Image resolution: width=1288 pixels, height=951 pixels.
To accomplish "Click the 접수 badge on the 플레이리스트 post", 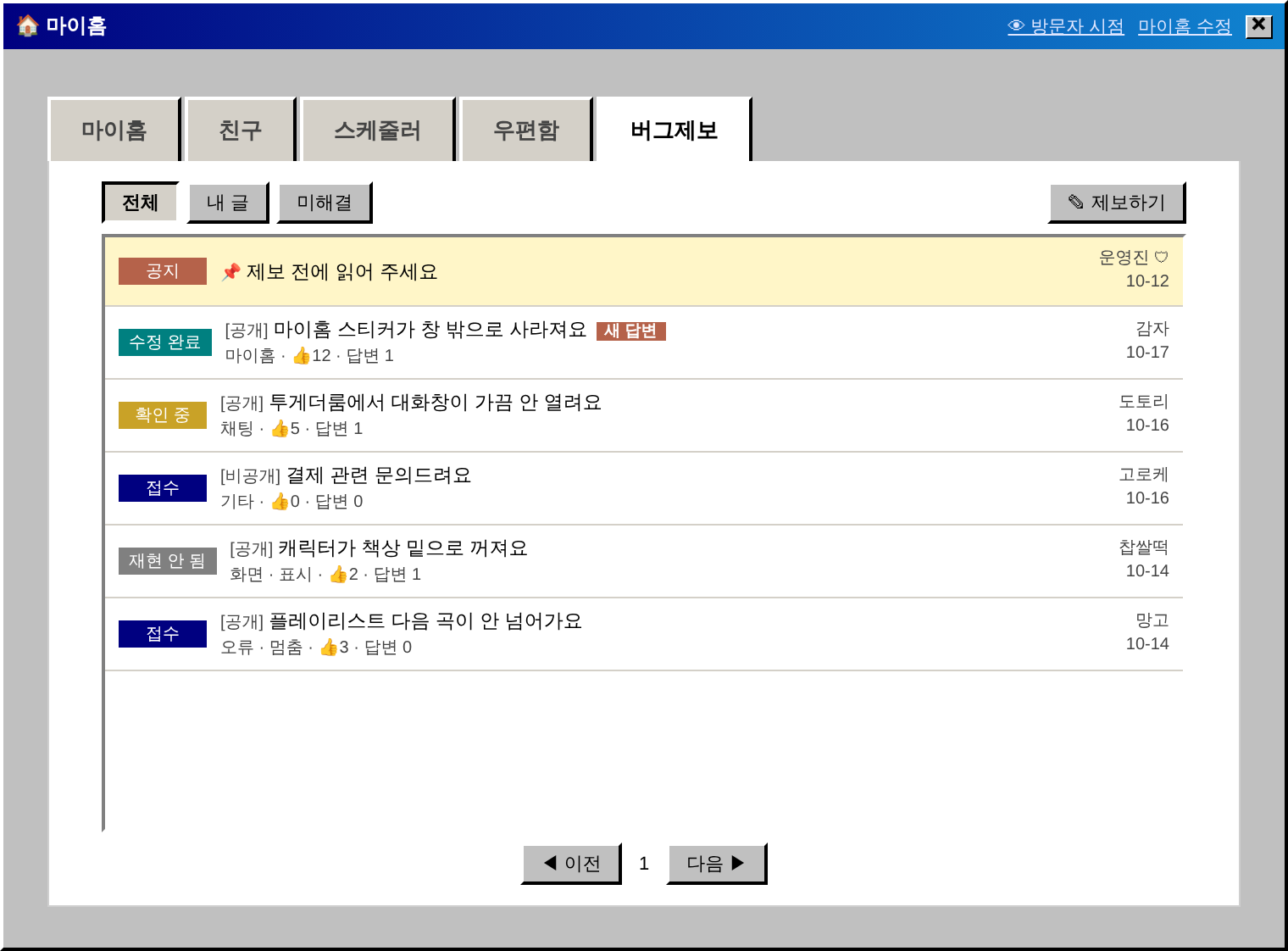I will point(163,634).
